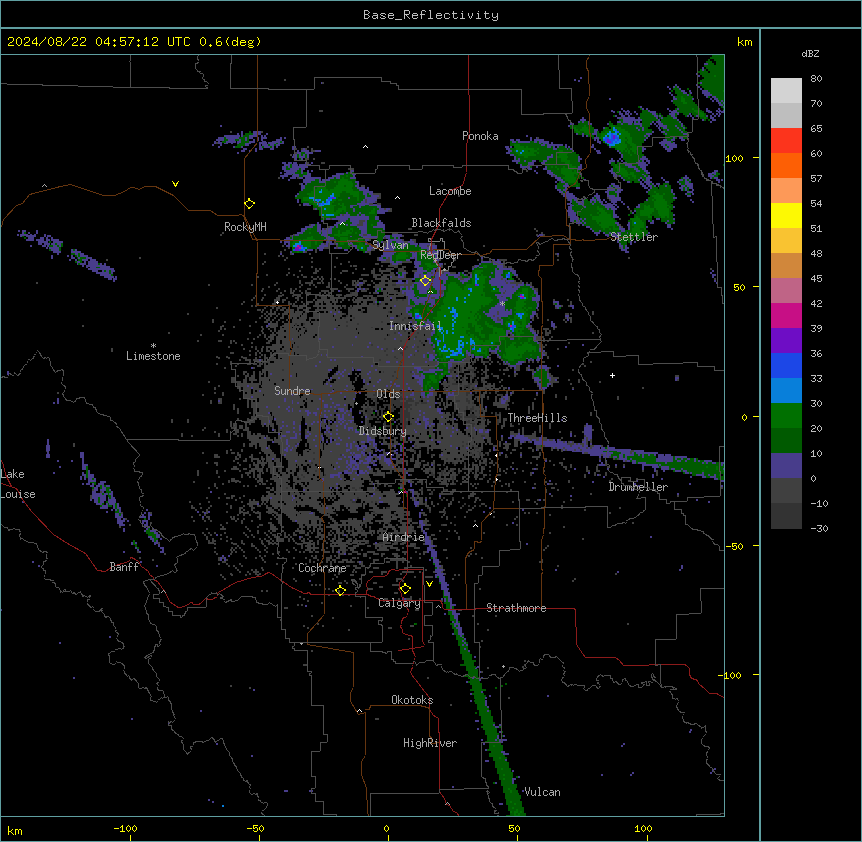Click the Ponoka city label
Screen dimensions: 862x842
(480, 136)
